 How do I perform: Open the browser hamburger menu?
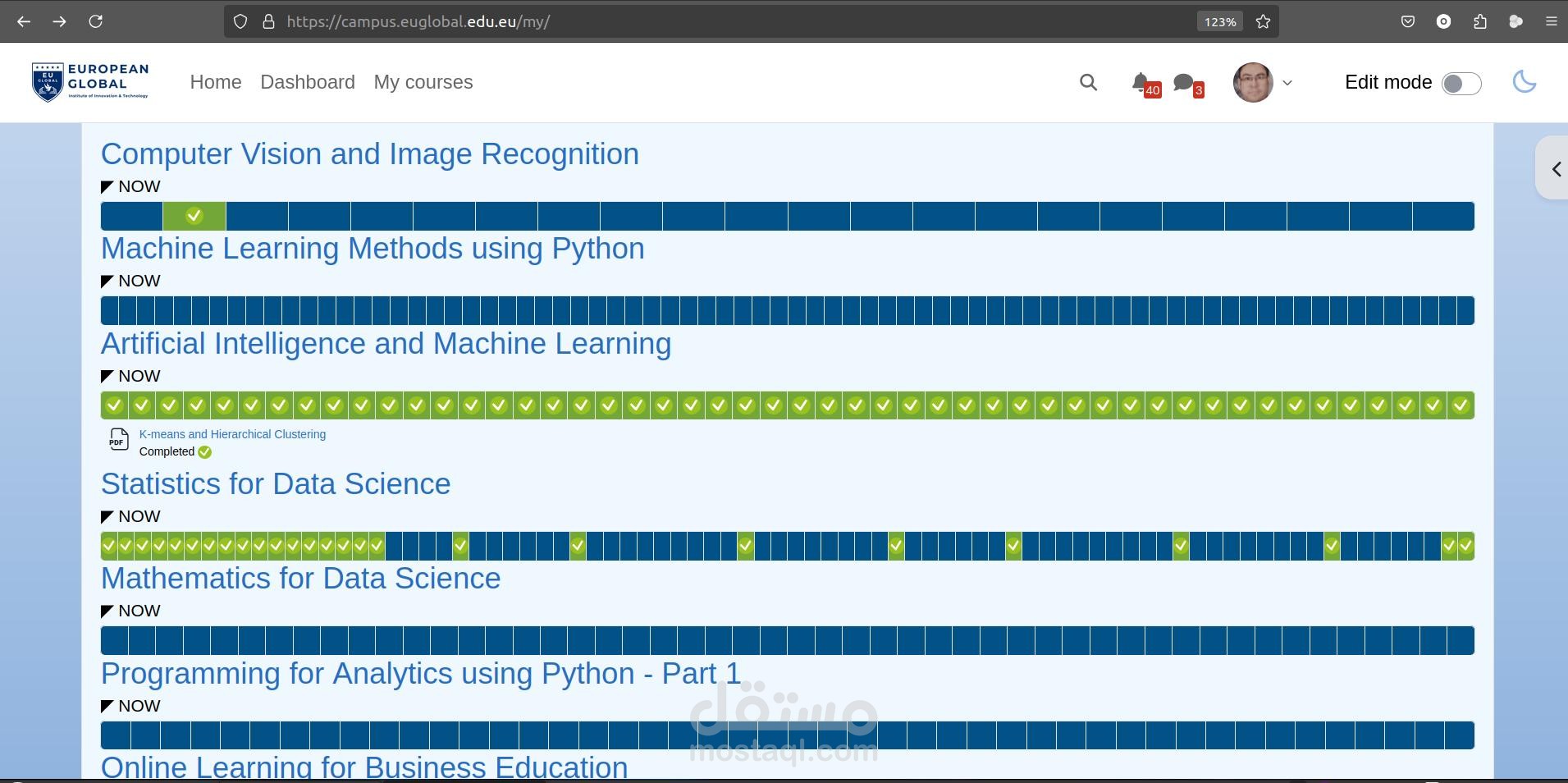(1551, 22)
